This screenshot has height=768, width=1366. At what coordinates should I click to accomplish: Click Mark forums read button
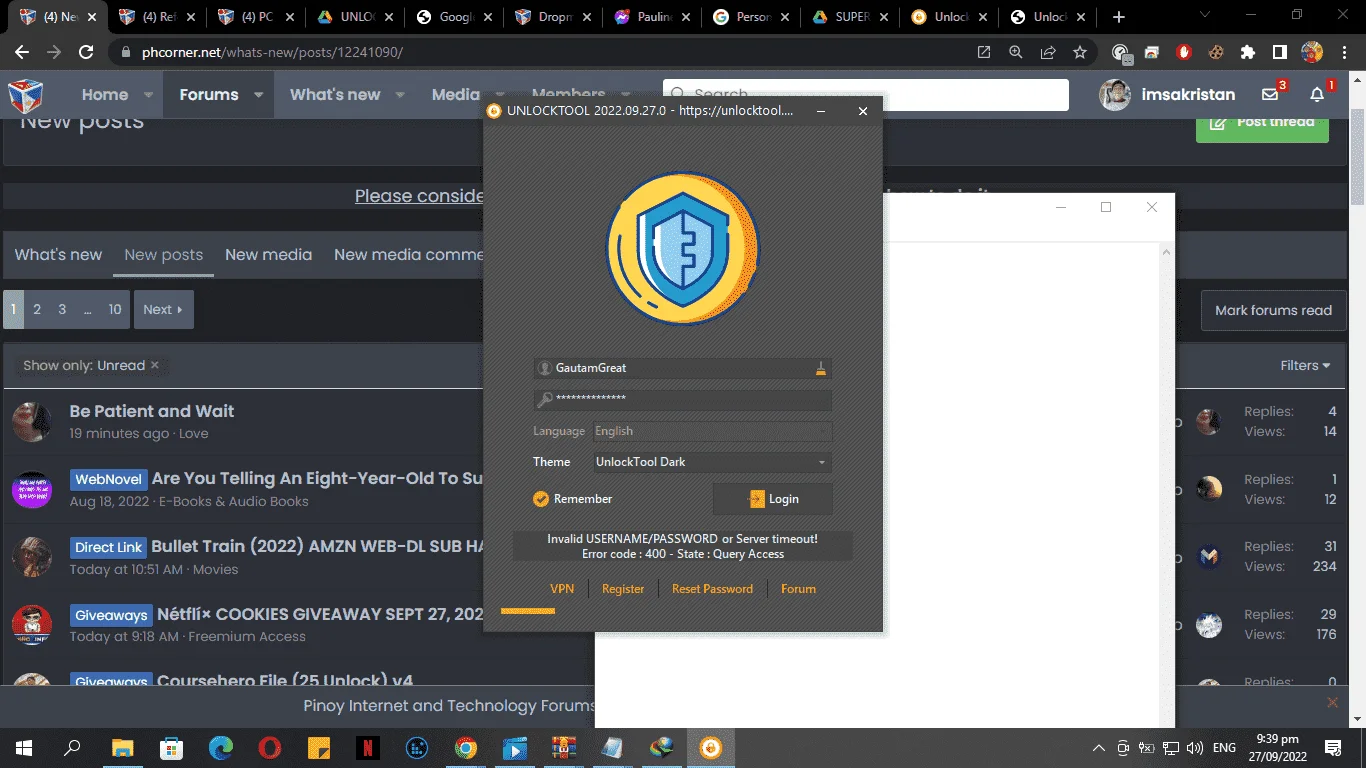tap(1273, 310)
